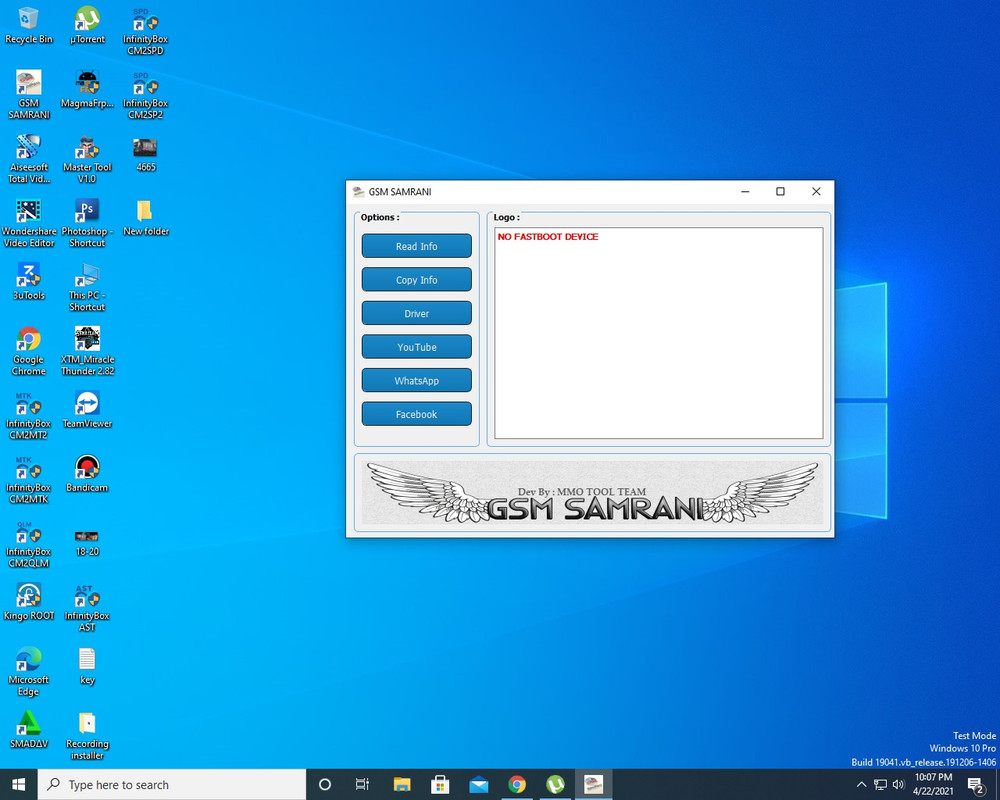1000x800 pixels.
Task: Select the Wondershare Video Editor icon
Action: point(29,224)
